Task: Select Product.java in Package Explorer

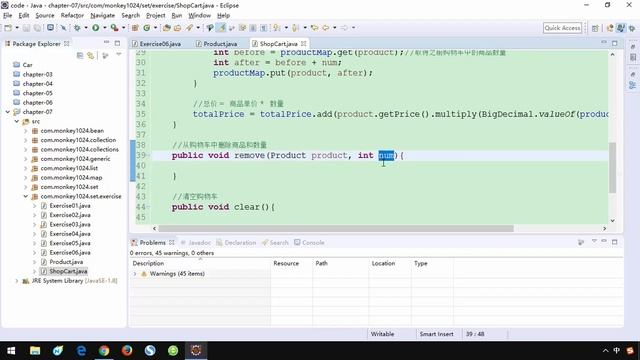Action: click(66, 262)
